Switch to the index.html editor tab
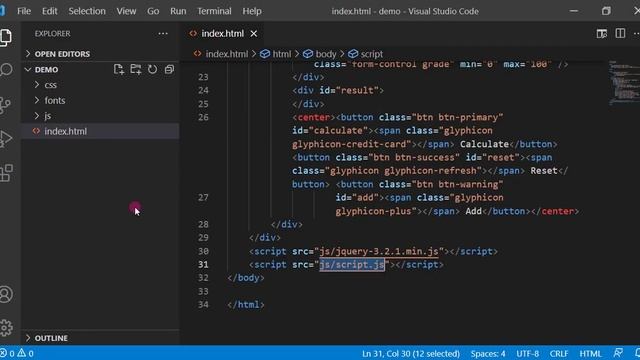 tap(222, 33)
